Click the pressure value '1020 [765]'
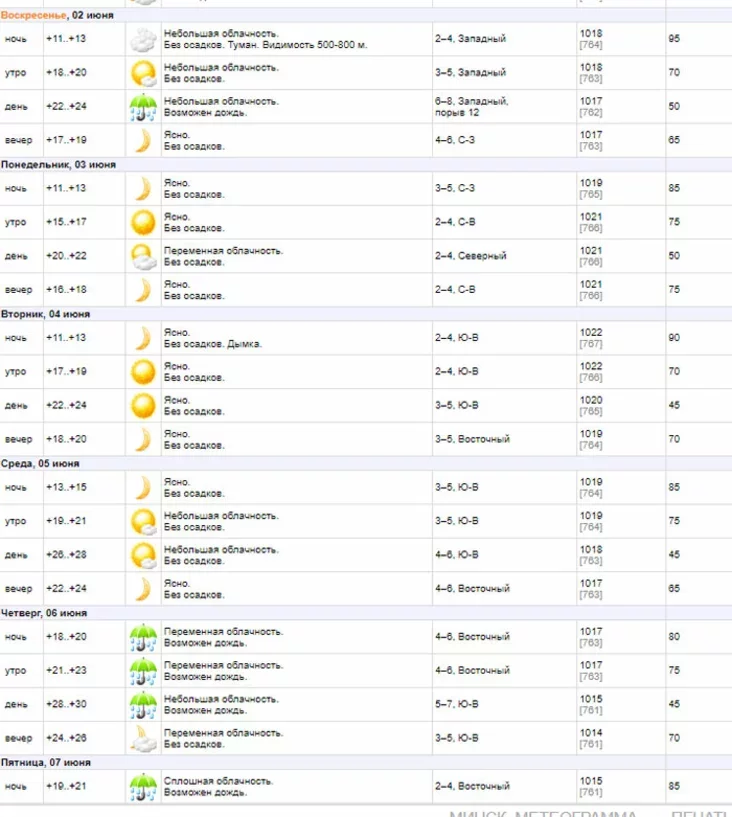 [x=591, y=405]
